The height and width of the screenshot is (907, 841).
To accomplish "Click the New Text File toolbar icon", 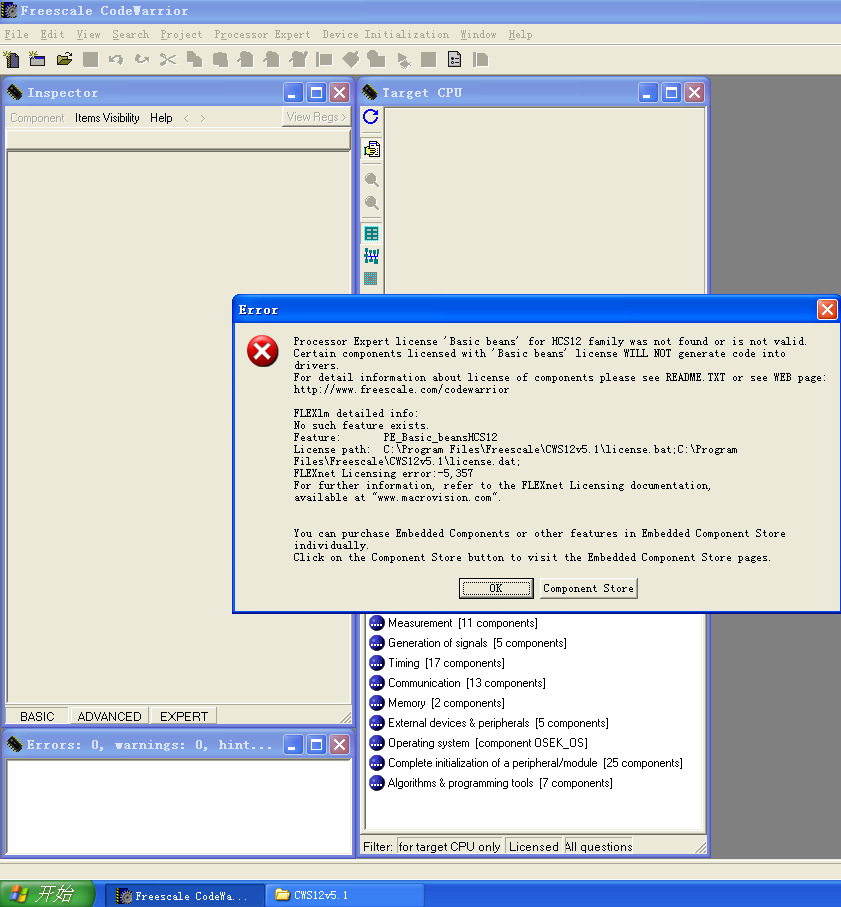I will [12, 60].
